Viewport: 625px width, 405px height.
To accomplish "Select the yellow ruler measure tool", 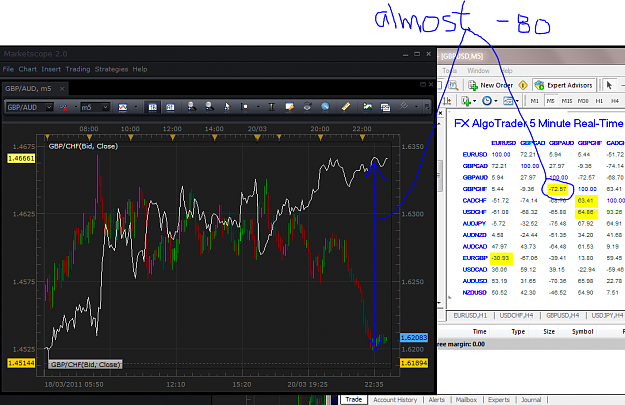I will pos(346,106).
